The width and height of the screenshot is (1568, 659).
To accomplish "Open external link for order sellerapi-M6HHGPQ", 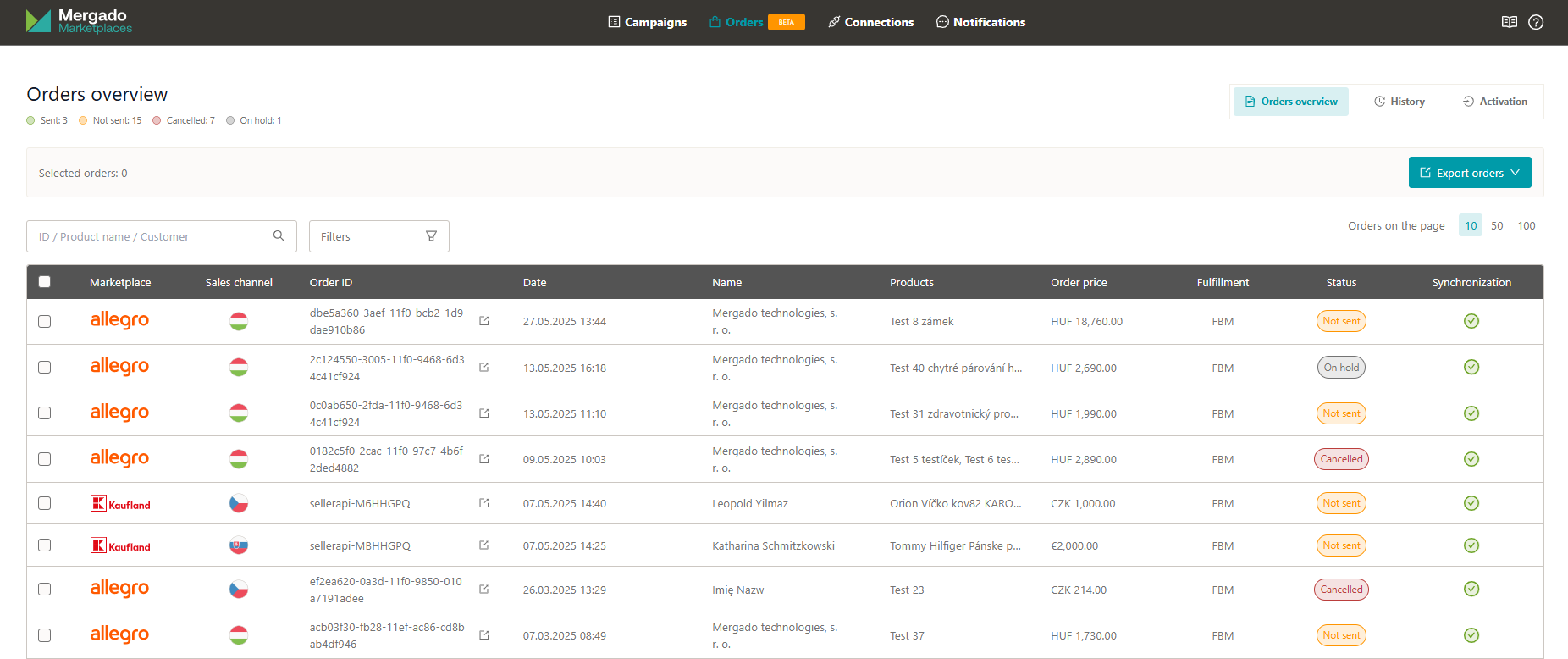I will click(x=484, y=503).
